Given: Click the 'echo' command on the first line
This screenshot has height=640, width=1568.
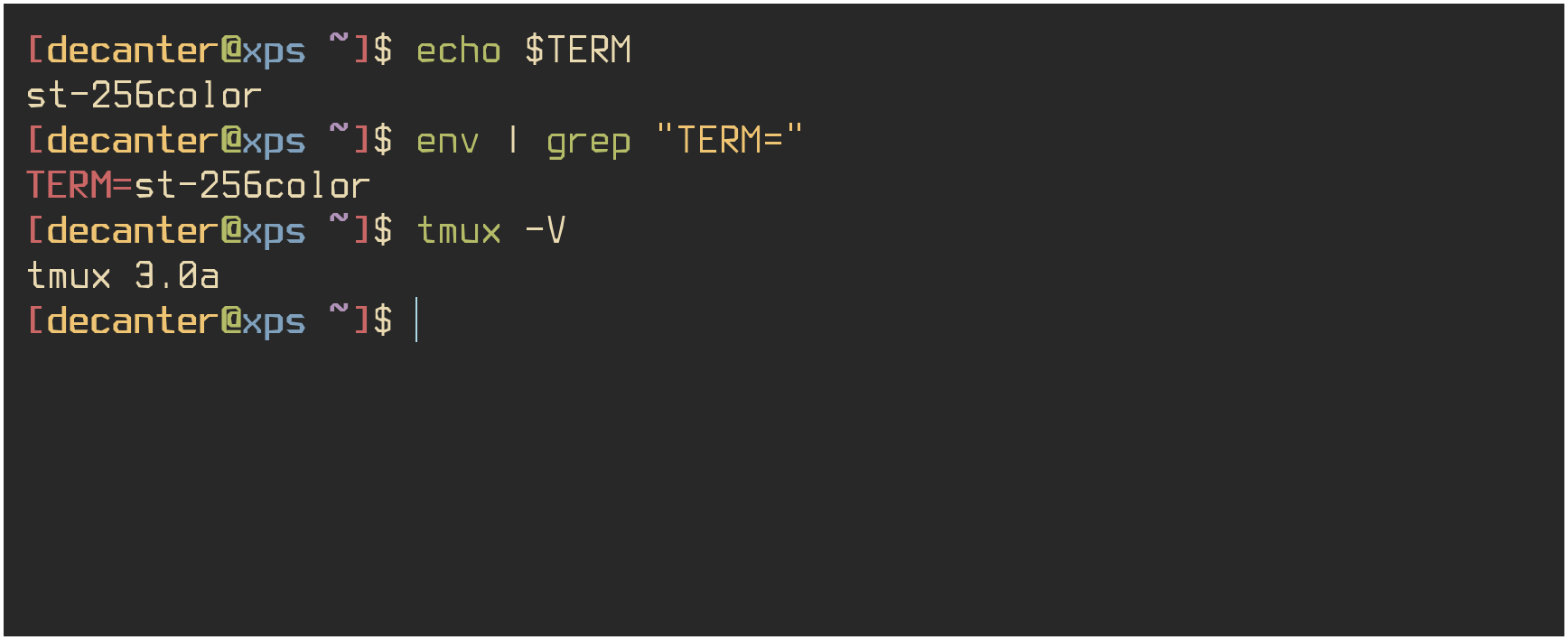Looking at the screenshot, I should point(459,51).
